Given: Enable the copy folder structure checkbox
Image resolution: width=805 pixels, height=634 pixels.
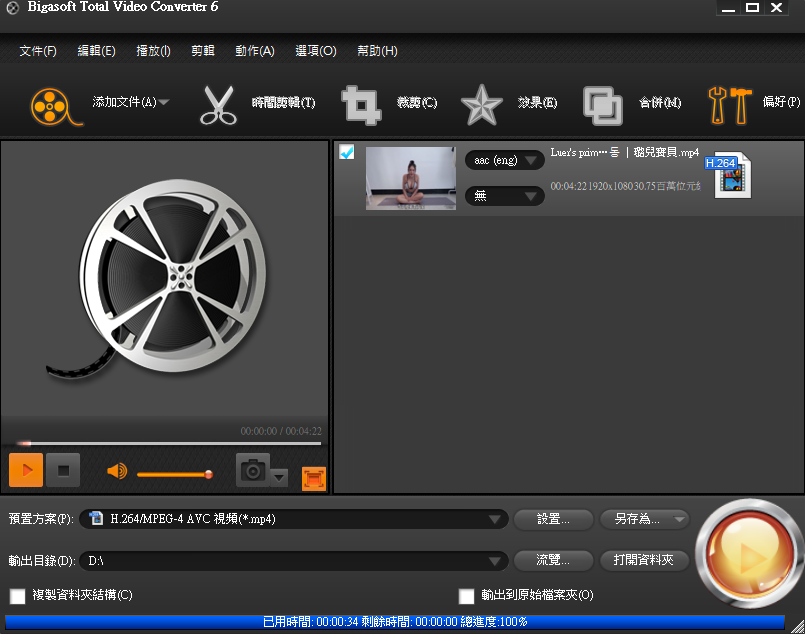Looking at the screenshot, I should pyautogui.click(x=18, y=596).
